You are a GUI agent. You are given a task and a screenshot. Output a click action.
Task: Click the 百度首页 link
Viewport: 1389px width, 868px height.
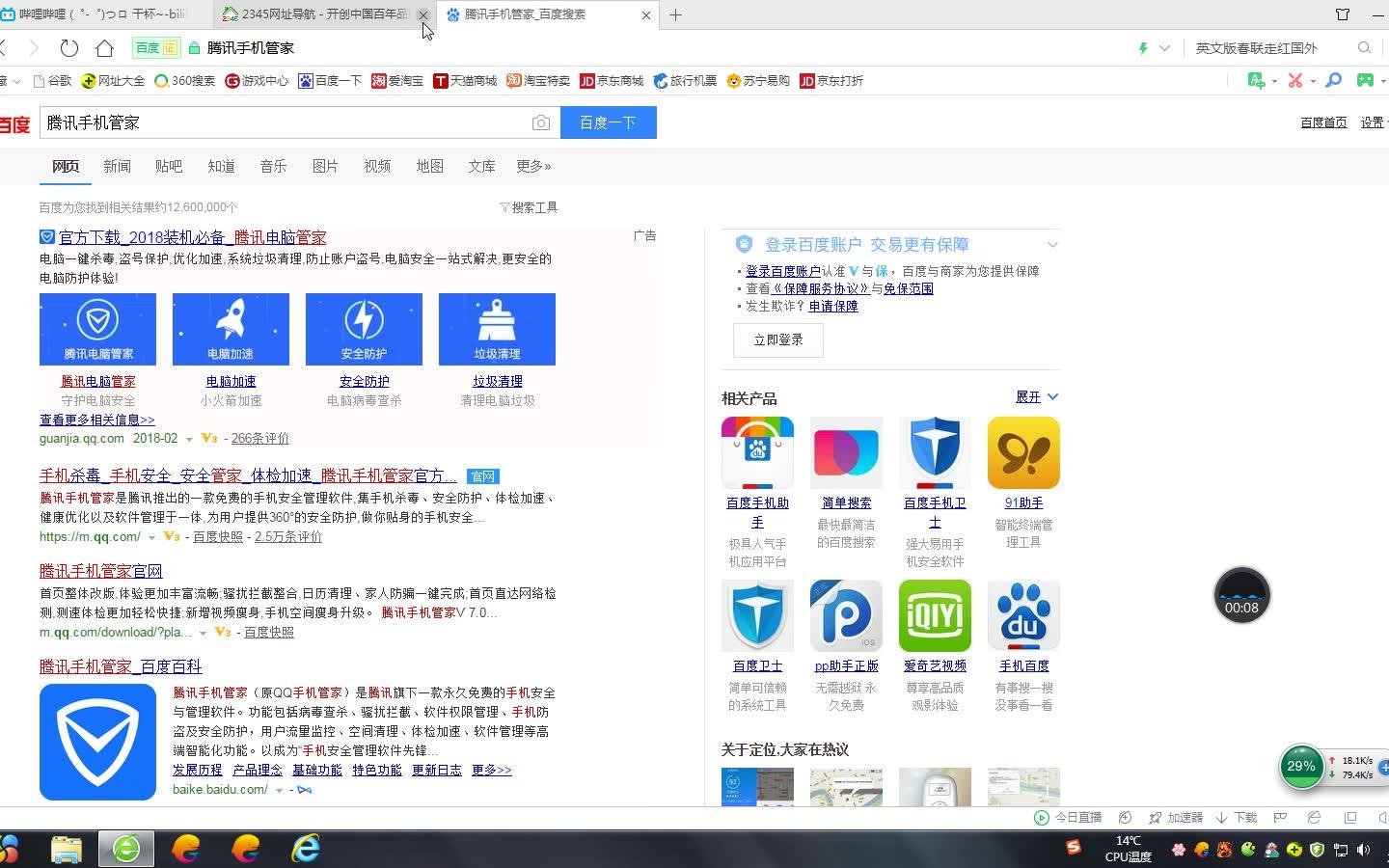pos(1323,122)
